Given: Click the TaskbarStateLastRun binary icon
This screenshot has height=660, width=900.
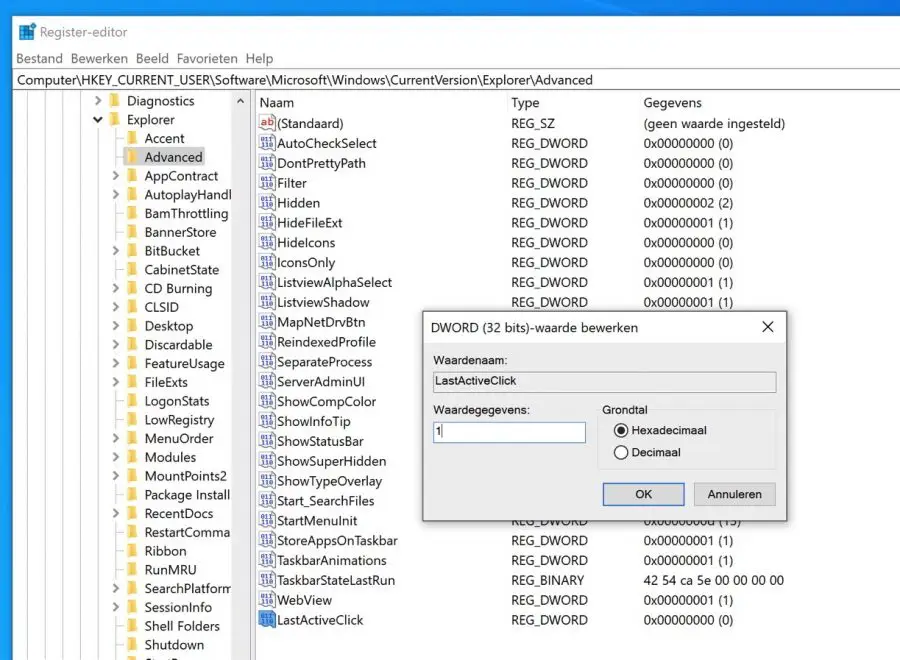Looking at the screenshot, I should [267, 580].
